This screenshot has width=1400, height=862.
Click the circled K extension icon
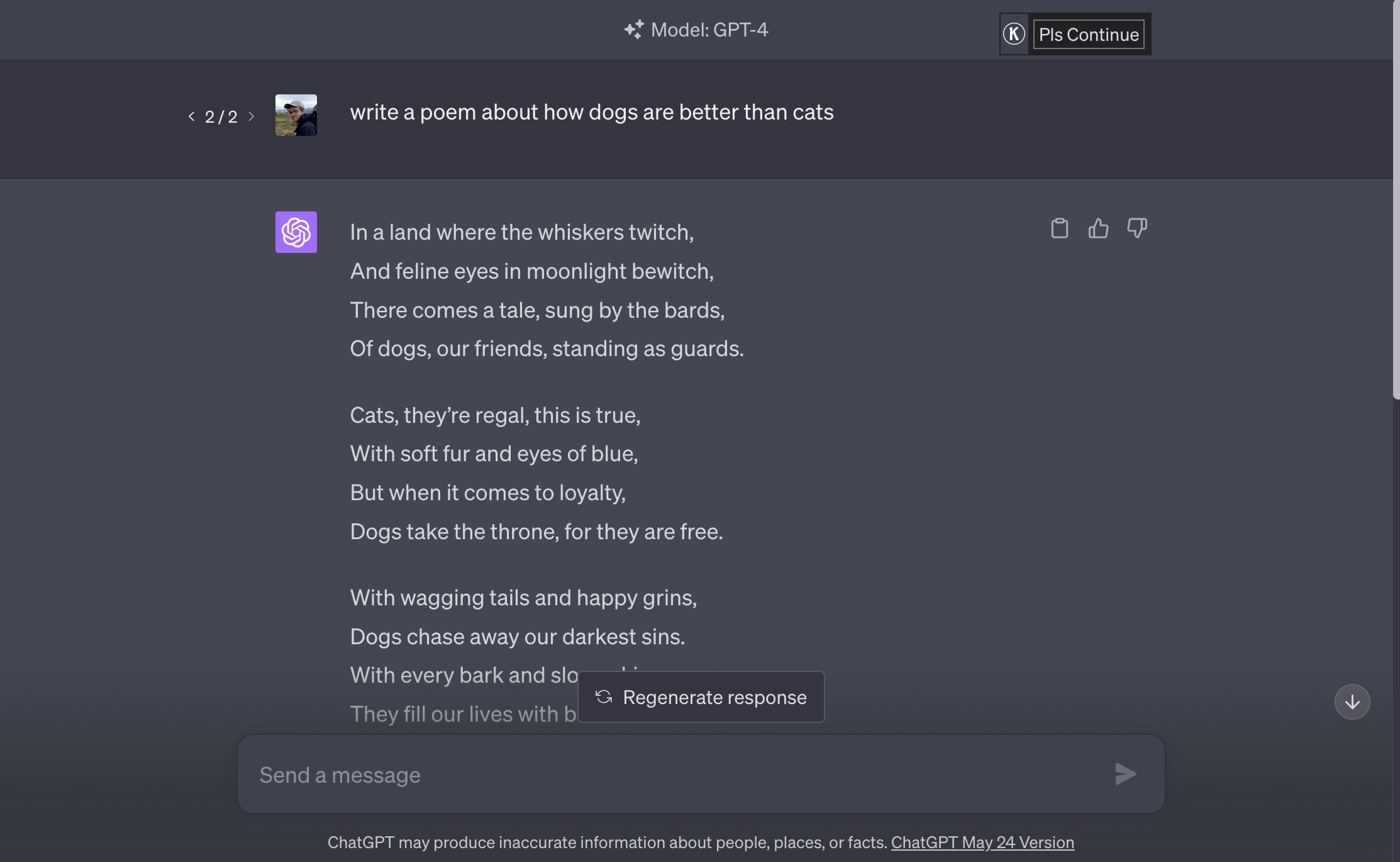pyautogui.click(x=1014, y=34)
